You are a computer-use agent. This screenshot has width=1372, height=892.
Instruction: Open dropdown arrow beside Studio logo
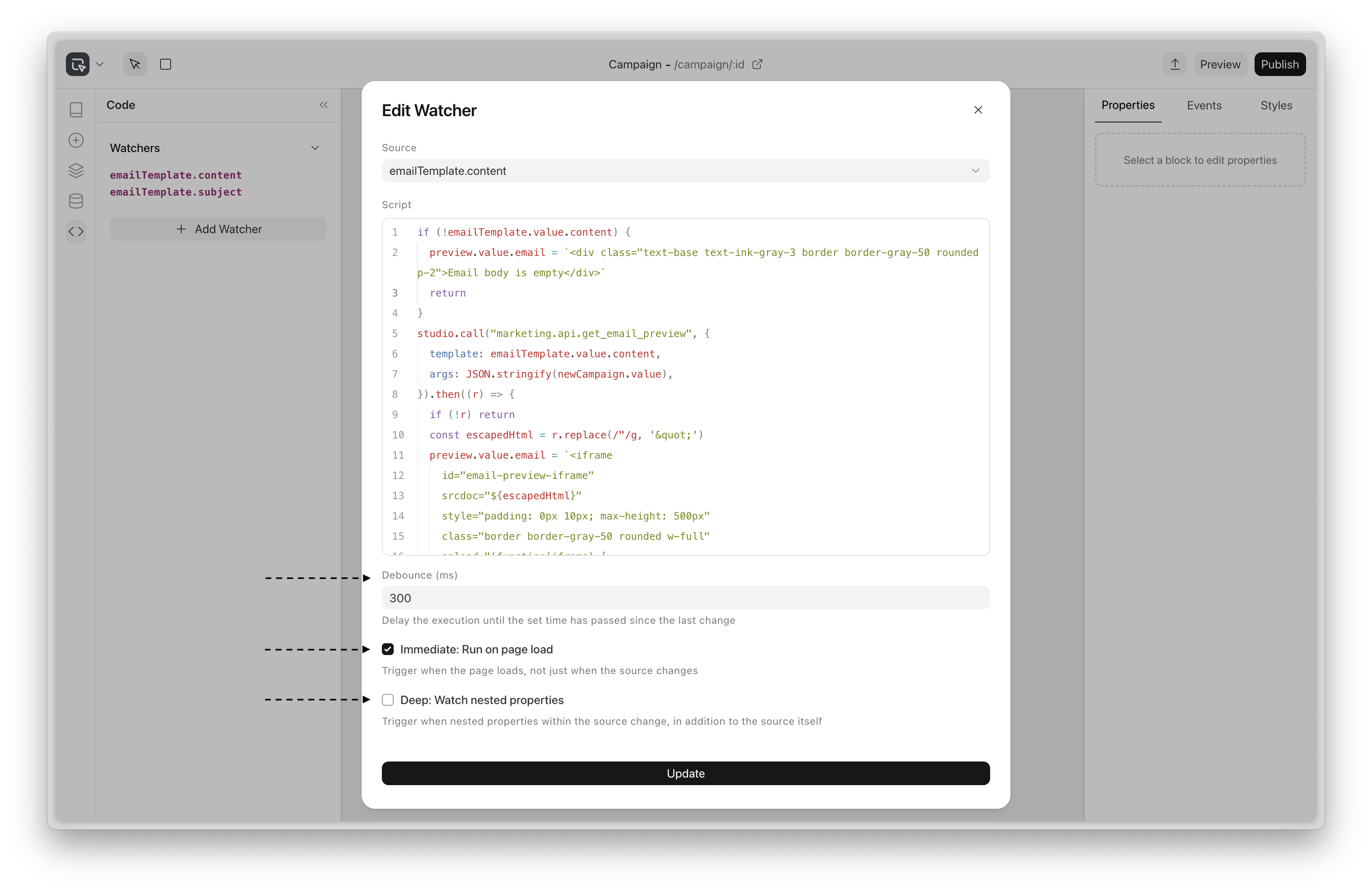(x=100, y=64)
